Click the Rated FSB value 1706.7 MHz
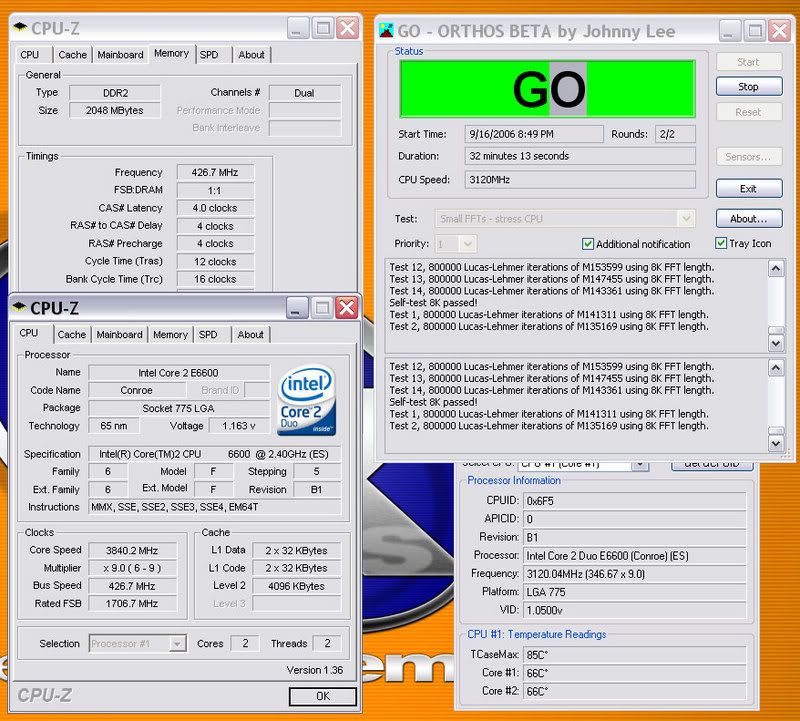This screenshot has height=721, width=800. pyautogui.click(x=132, y=604)
